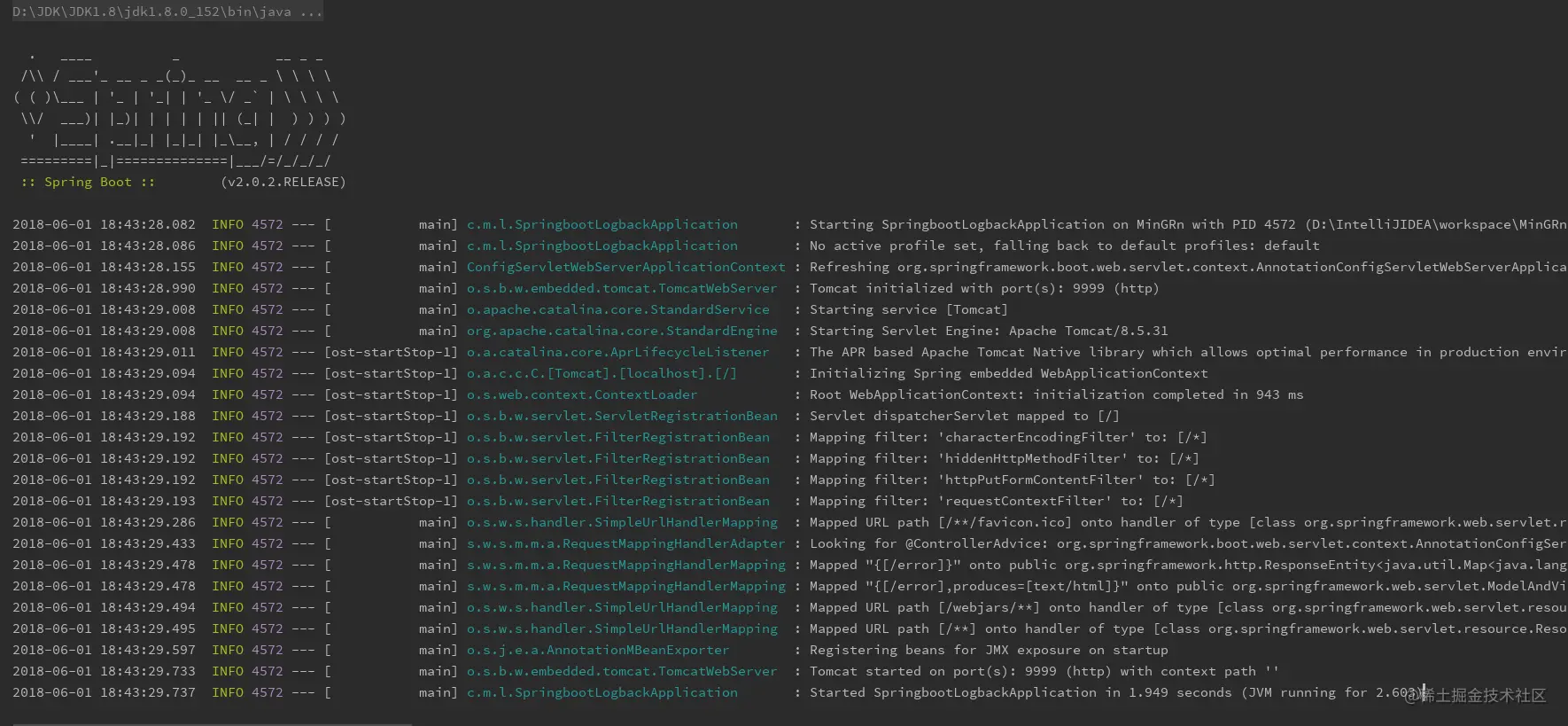Image resolution: width=1568 pixels, height=726 pixels.
Task: Click logger 'ConfigServletWebServerApplicationContext'
Action: 626,267
